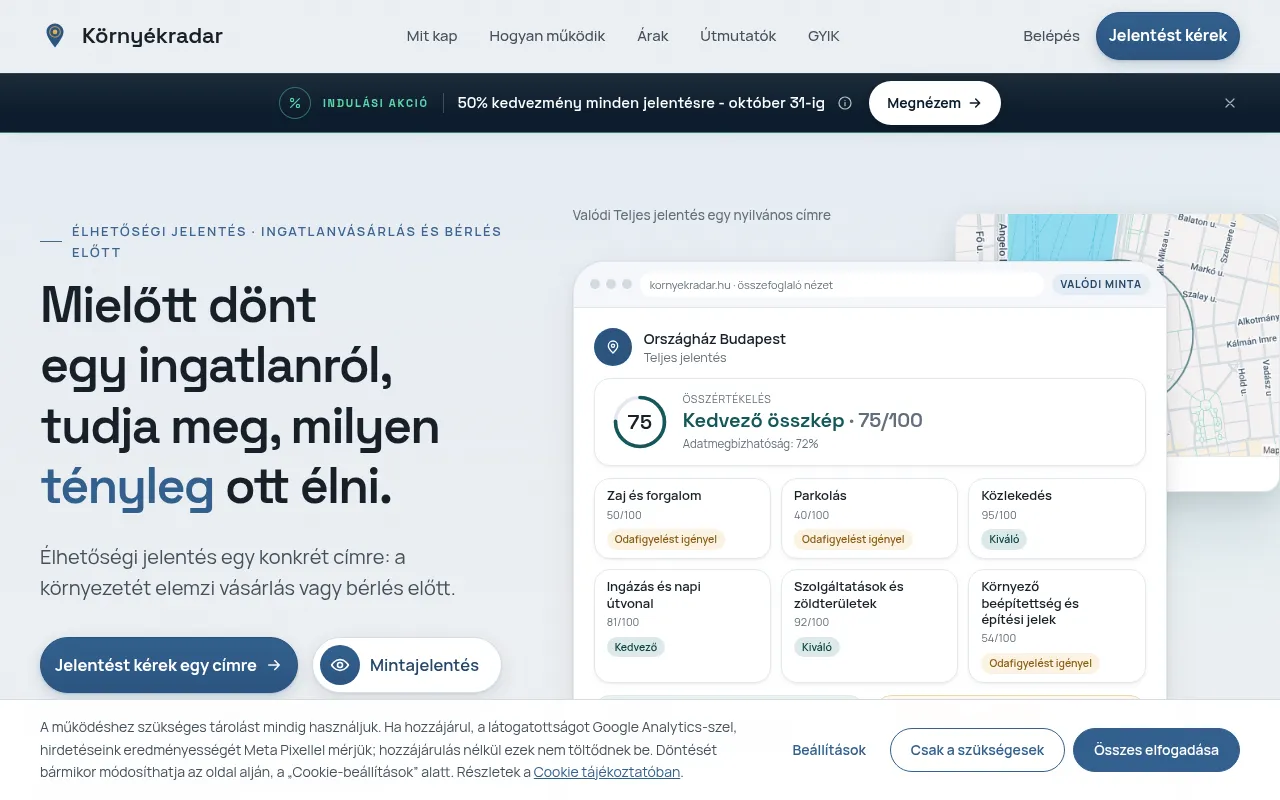1280x800 pixels.
Task: Click Jelentést kérek egy címre button
Action: pyautogui.click(x=169, y=665)
